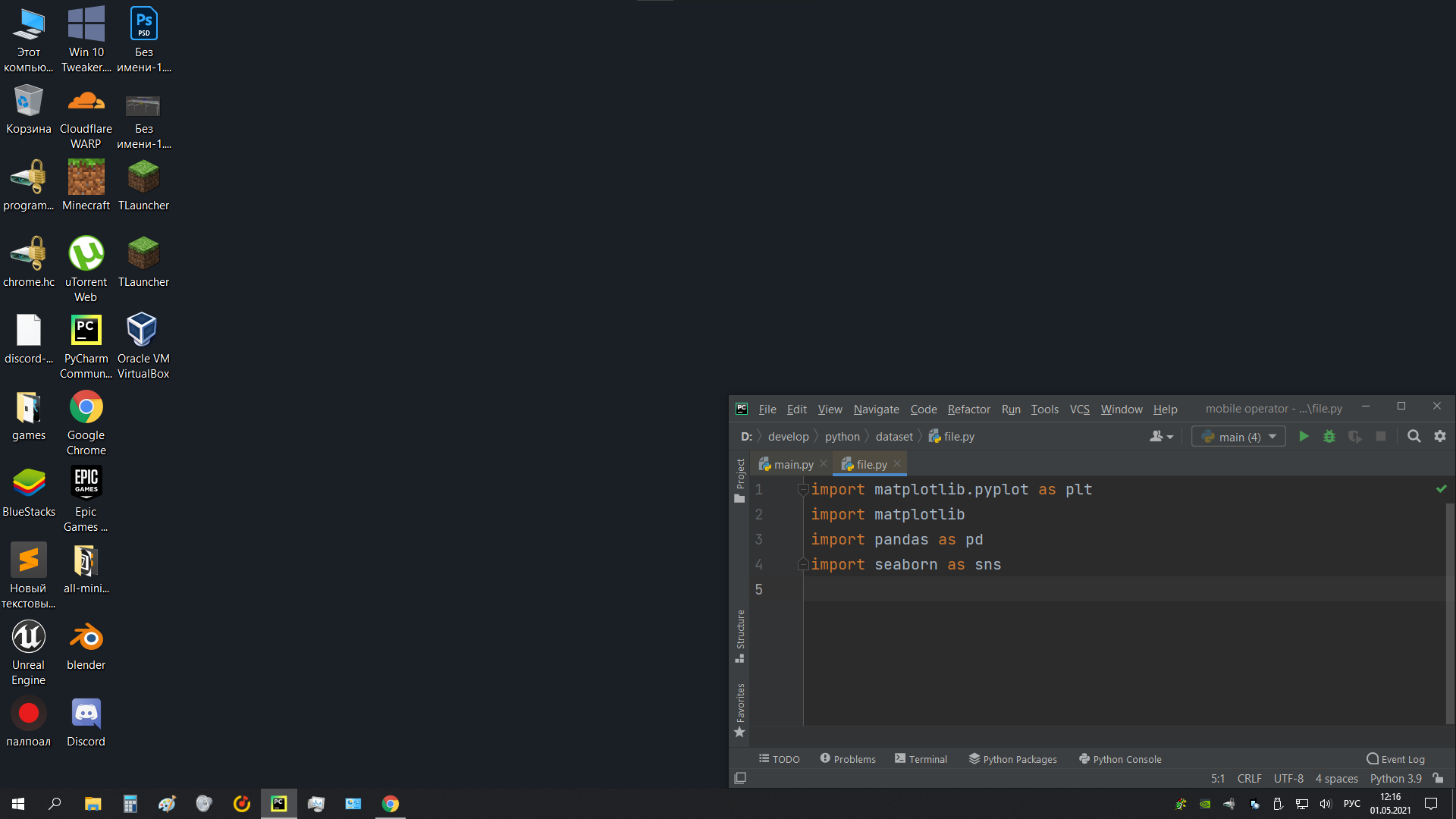Viewport: 1456px width, 819px height.
Task: Click the Settings gear icon in editor
Action: (1440, 436)
